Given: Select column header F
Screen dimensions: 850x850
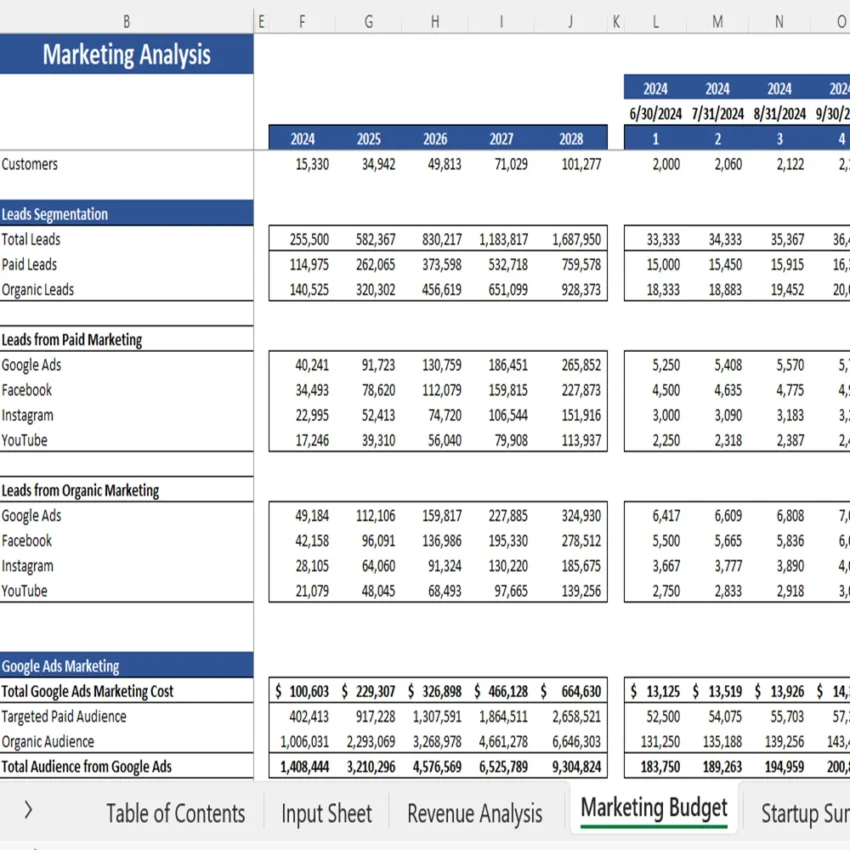Looking at the screenshot, I should tap(301, 20).
